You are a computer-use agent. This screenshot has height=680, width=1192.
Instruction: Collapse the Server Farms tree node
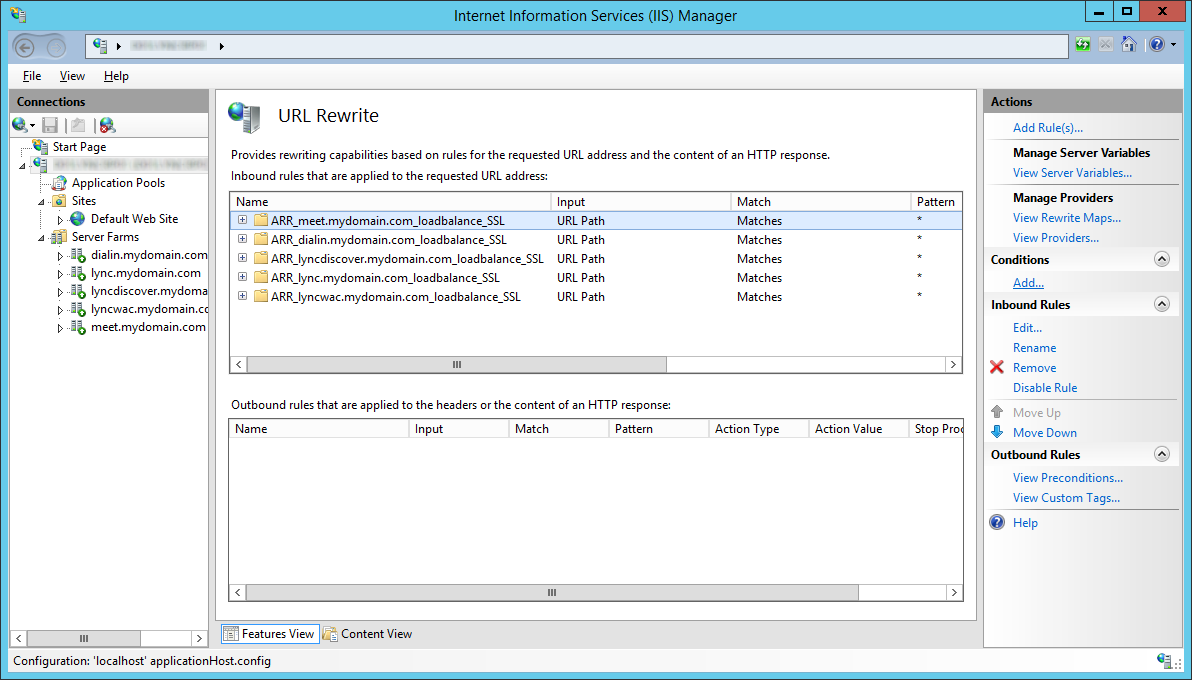tap(42, 238)
